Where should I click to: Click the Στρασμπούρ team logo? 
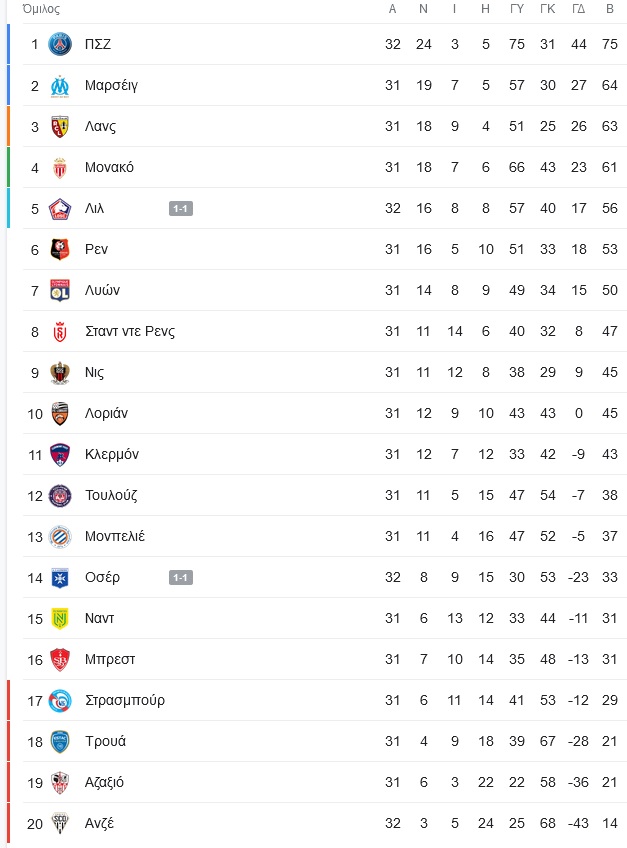(60, 701)
